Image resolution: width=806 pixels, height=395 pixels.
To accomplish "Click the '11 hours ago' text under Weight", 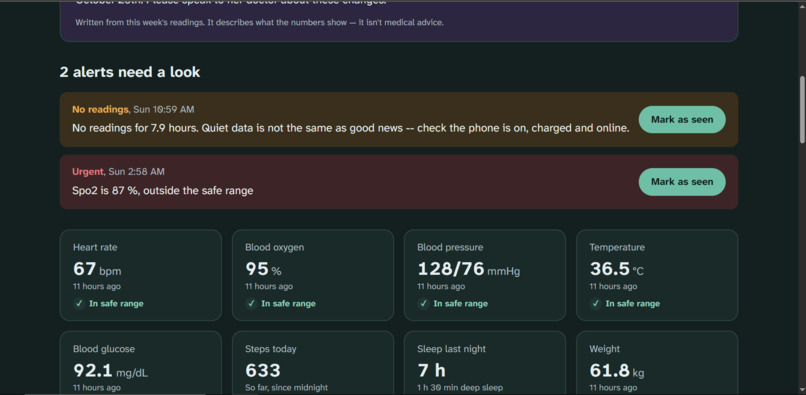I will click(613, 388).
